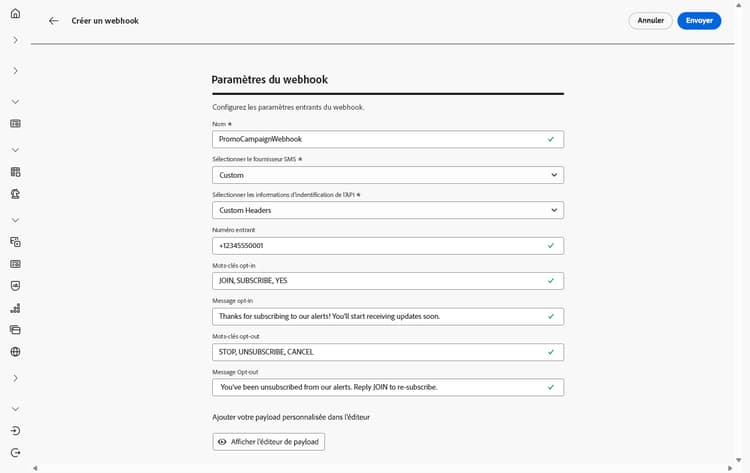Open the globe icon in sidebar
The image size is (750, 473).
tap(15, 352)
